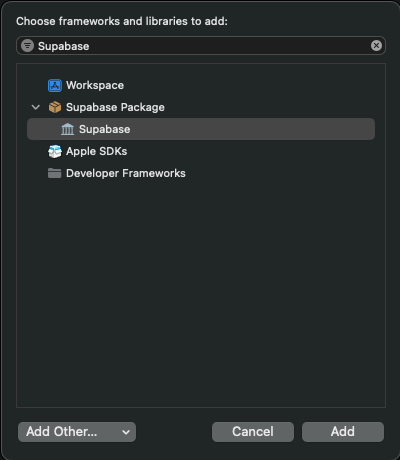
Task: Click the dialog title text
Action: click(x=122, y=21)
